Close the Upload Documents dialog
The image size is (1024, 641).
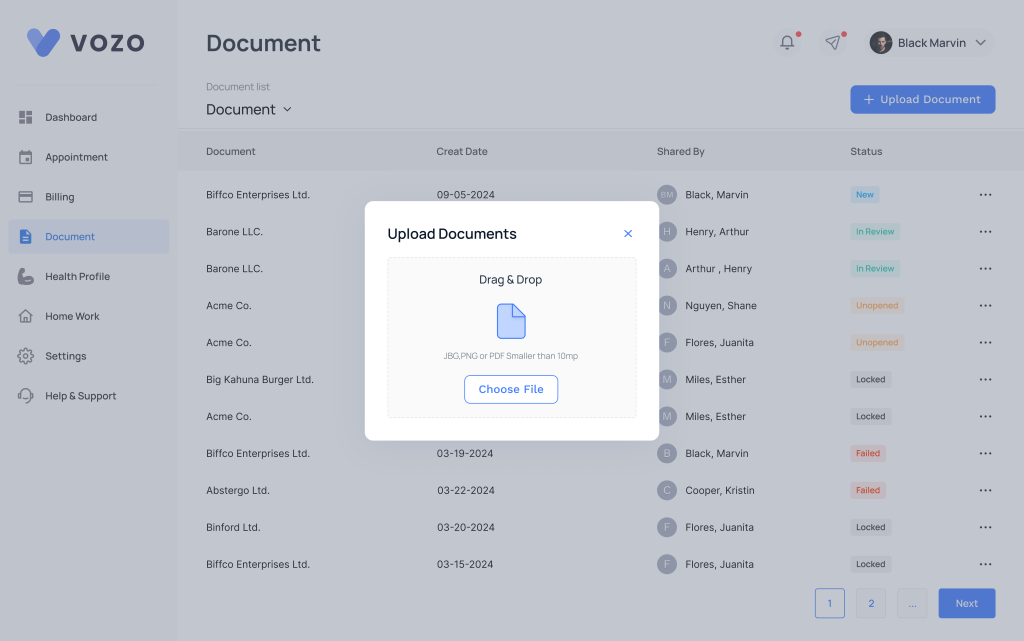click(x=628, y=234)
